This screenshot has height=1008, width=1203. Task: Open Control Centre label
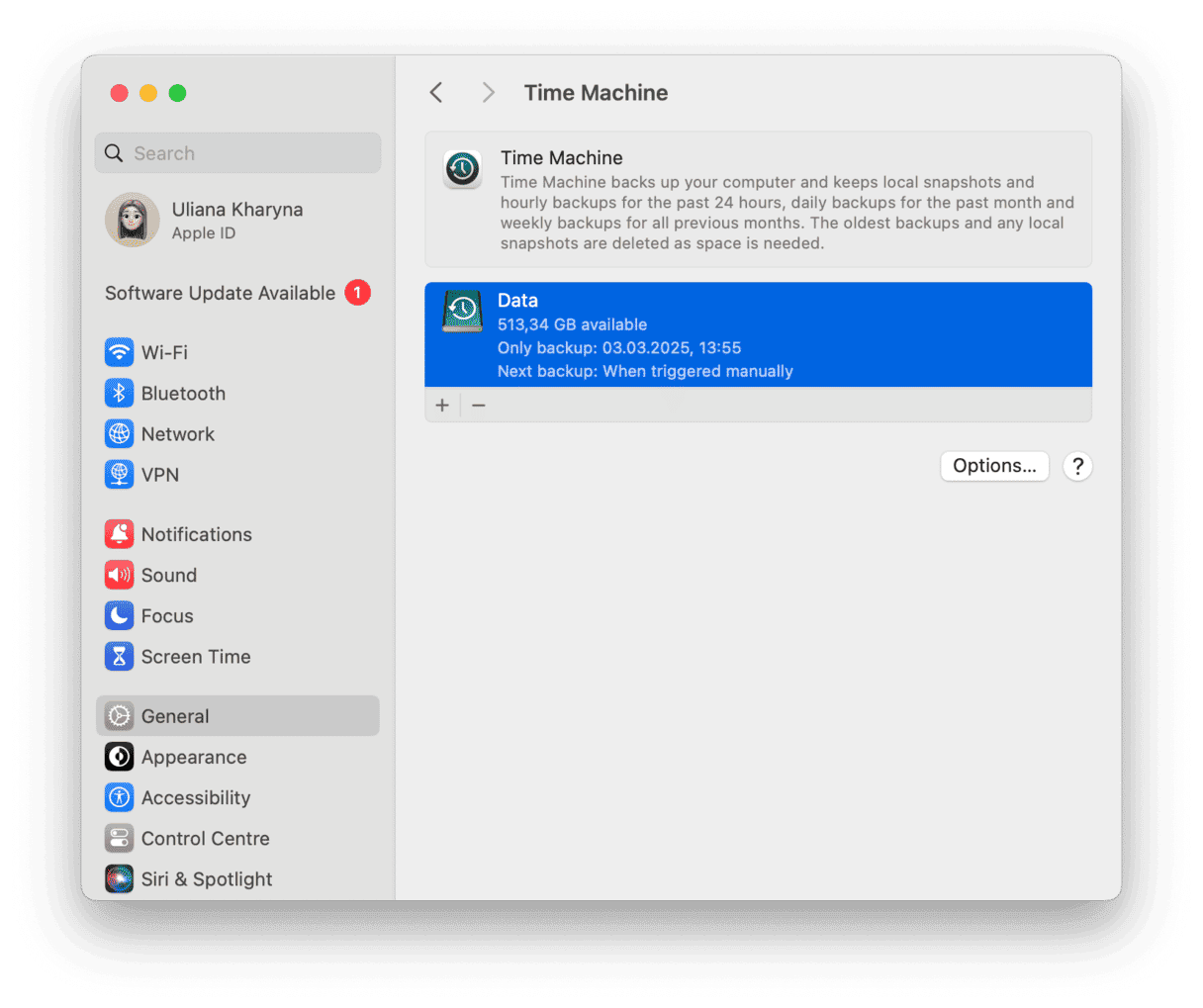pos(206,838)
